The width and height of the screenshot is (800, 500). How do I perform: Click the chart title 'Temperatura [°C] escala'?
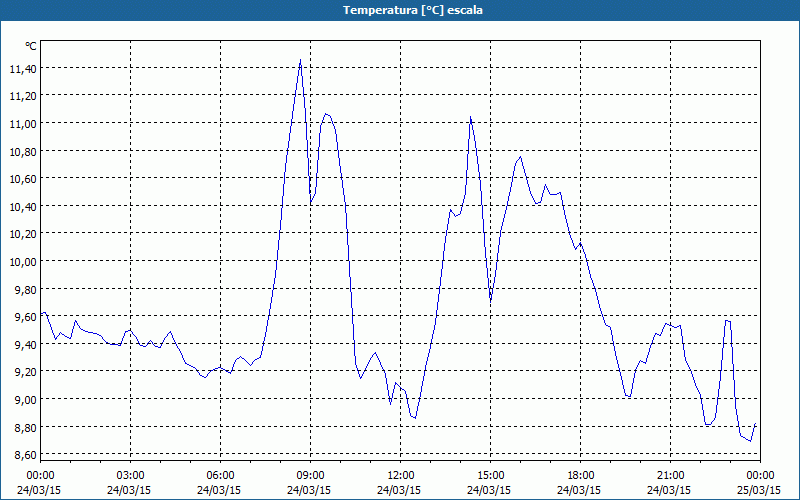coord(412,10)
